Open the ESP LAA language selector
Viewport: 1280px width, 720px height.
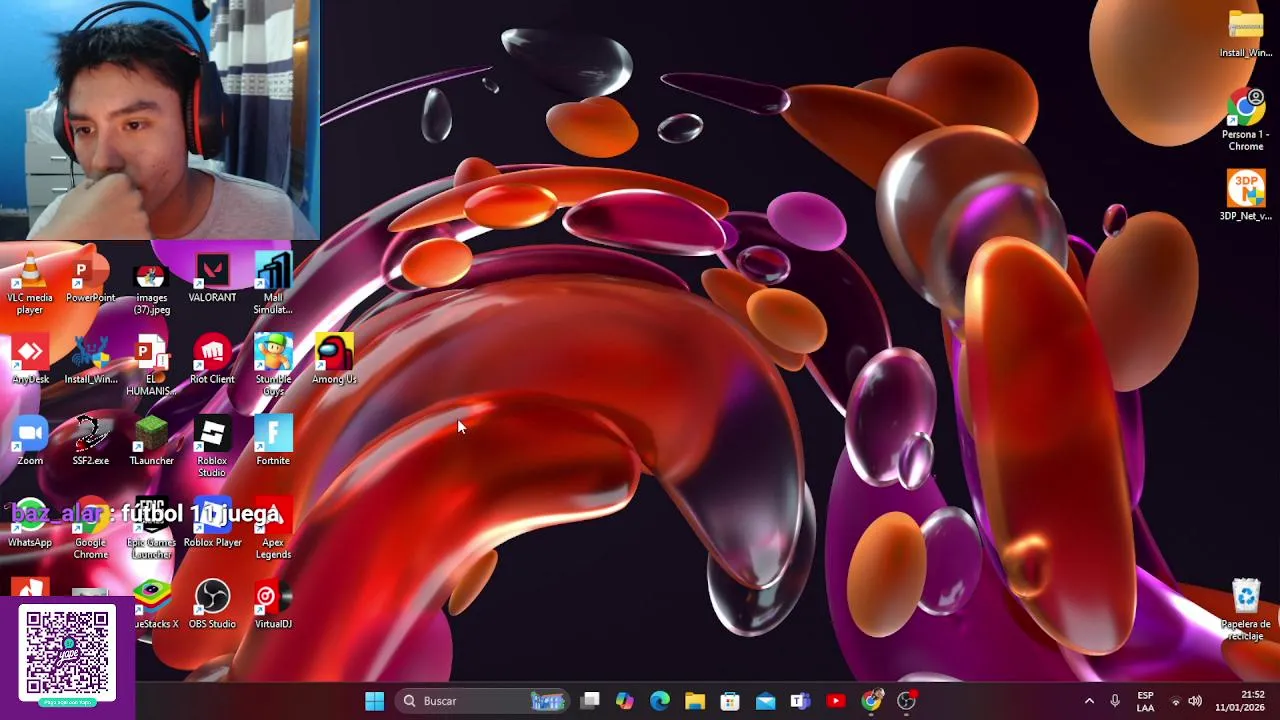pos(1146,701)
